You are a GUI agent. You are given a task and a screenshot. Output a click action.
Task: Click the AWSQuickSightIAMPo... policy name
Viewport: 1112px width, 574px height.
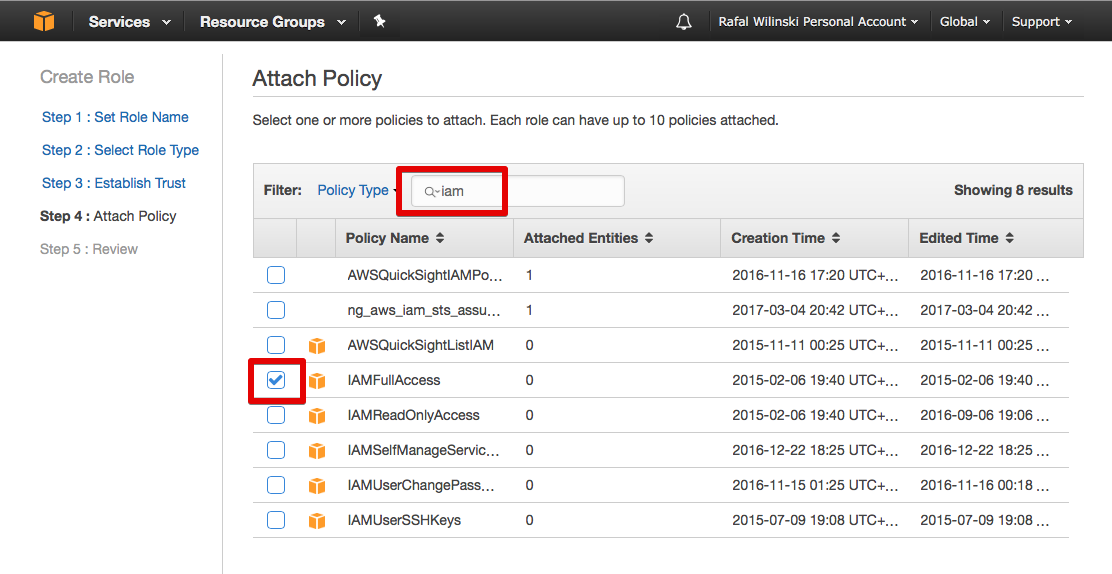pos(425,275)
